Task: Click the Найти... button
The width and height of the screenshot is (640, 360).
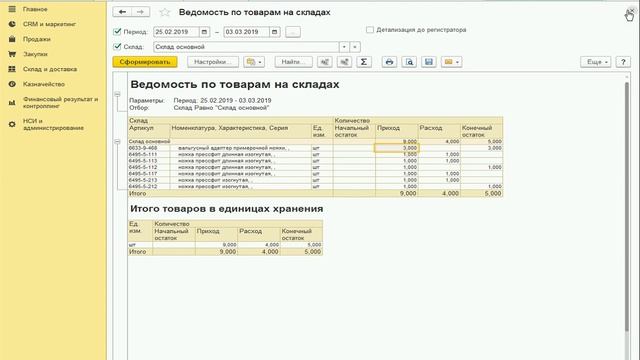Action: (293, 62)
